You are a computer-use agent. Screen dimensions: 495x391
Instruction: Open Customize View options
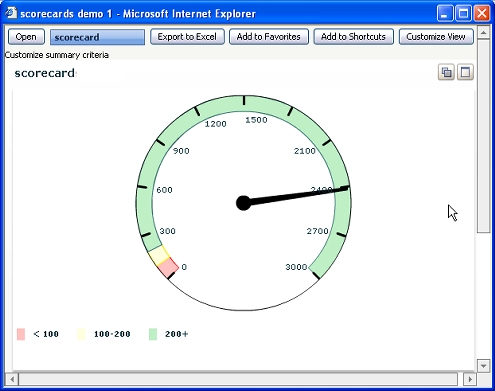(436, 37)
